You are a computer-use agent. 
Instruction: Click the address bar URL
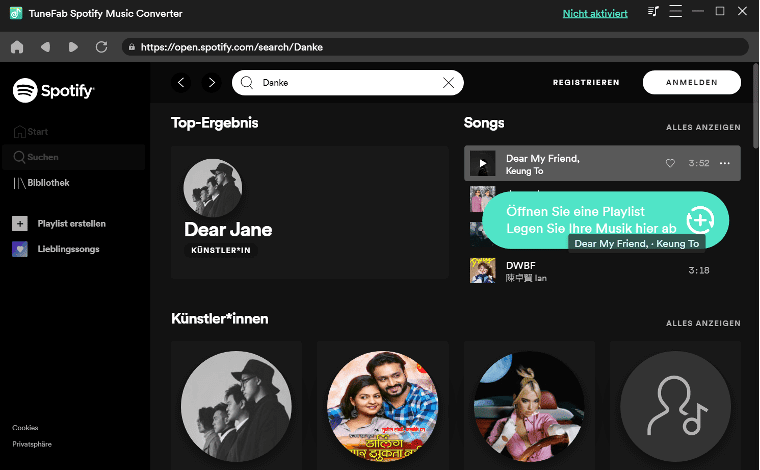[232, 47]
